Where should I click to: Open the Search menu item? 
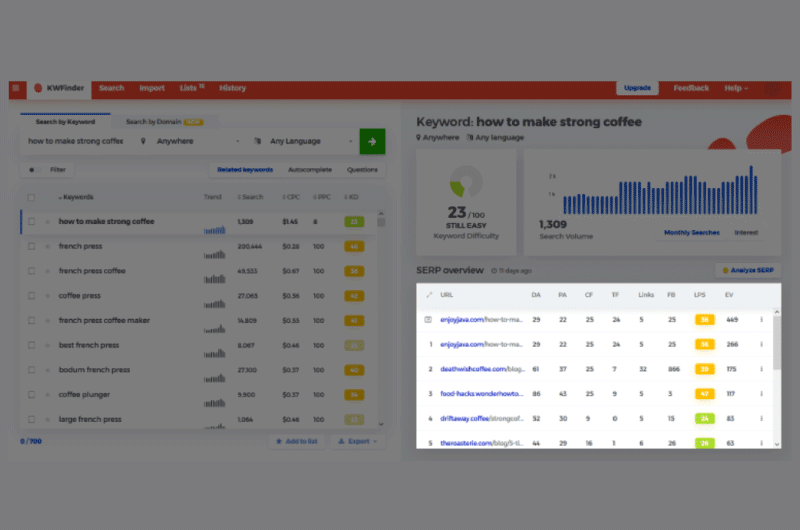[112, 88]
